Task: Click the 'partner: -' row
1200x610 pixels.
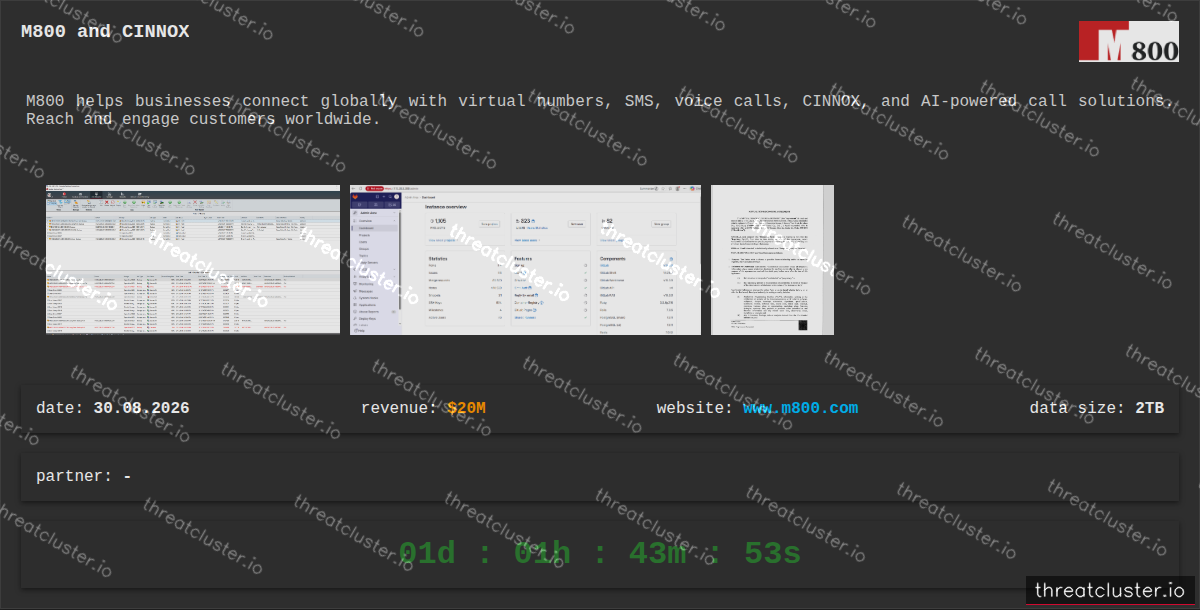Action: point(600,477)
